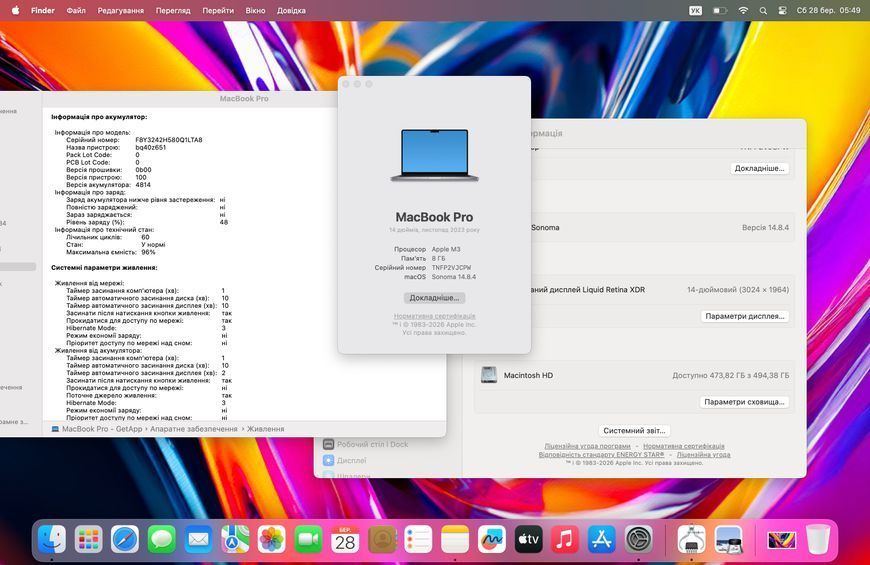Viewport: 870px width, 565px height.
Task: Open App Store from the Dock
Action: pyautogui.click(x=601, y=539)
